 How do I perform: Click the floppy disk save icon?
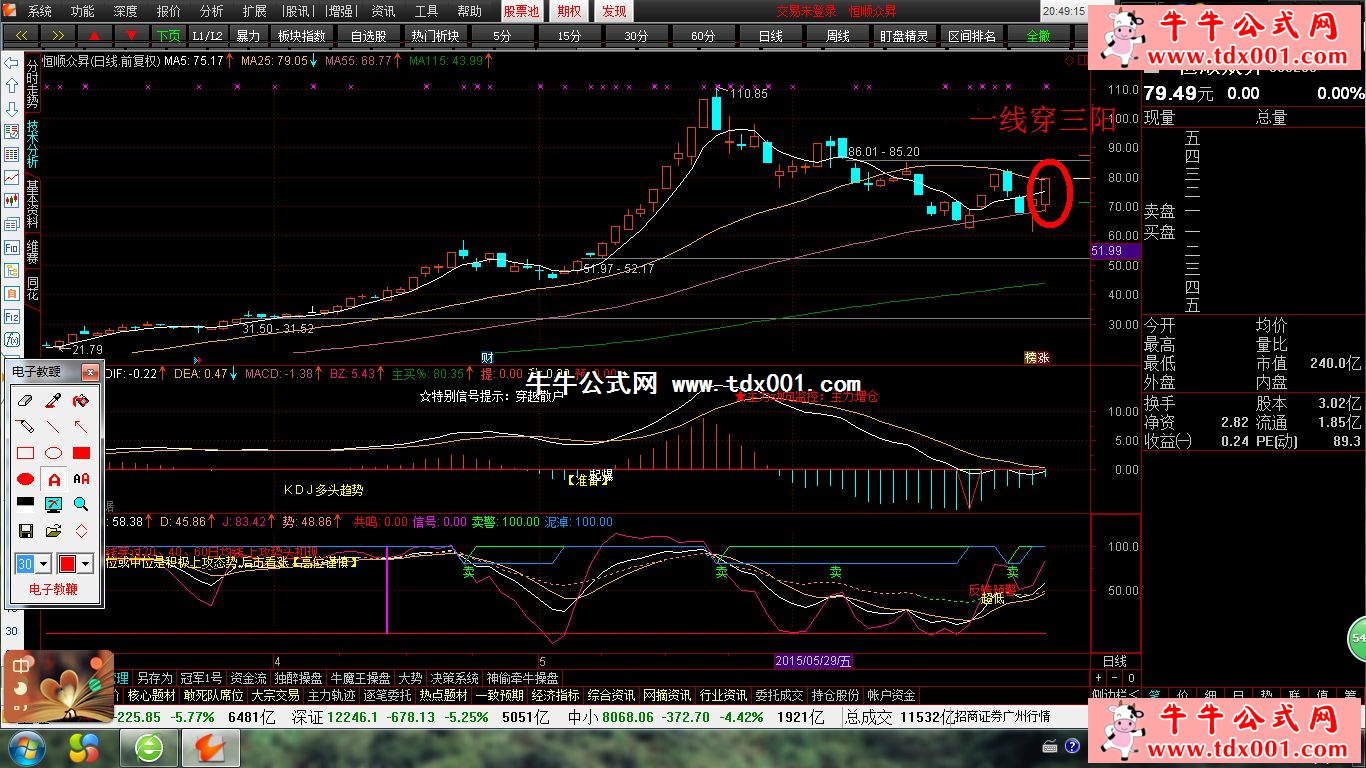pos(26,530)
